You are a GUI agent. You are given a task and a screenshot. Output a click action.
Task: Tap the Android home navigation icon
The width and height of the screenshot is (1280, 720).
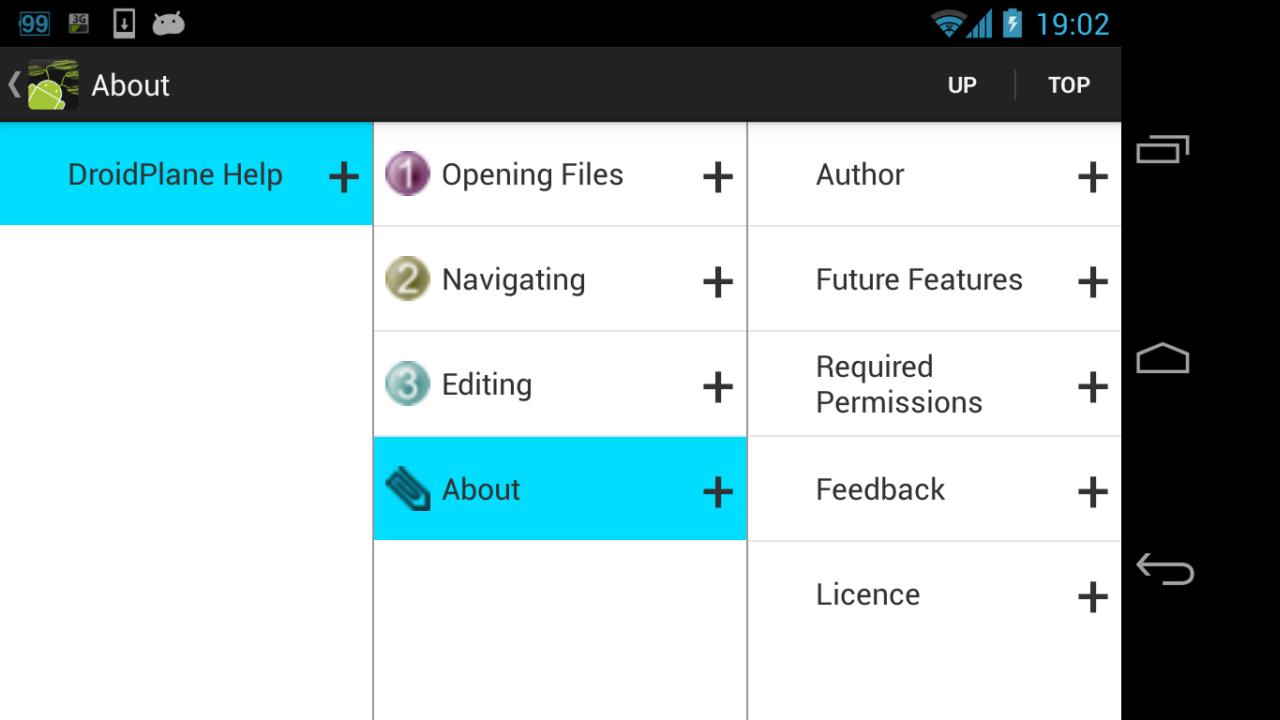pyautogui.click(x=1163, y=359)
